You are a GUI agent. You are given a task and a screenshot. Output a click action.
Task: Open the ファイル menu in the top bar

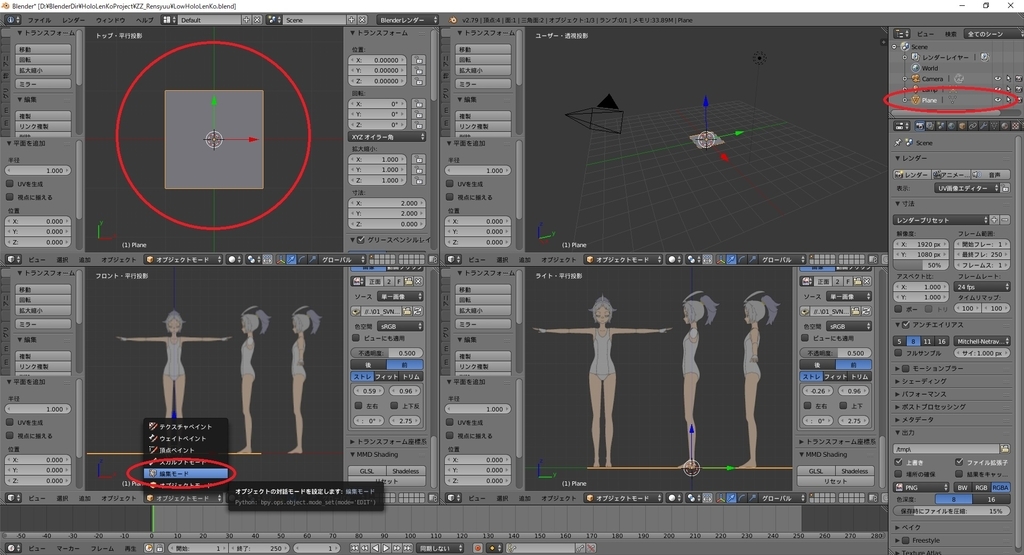click(x=39, y=20)
